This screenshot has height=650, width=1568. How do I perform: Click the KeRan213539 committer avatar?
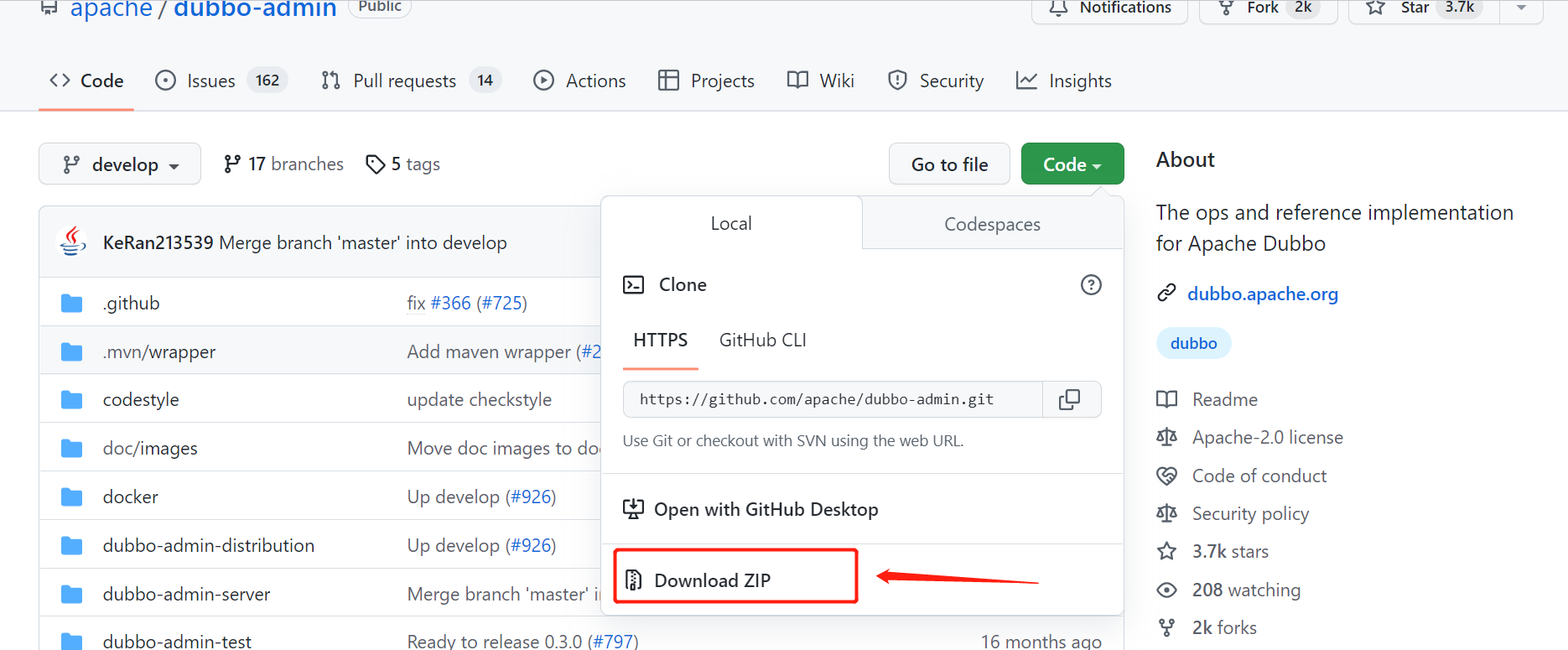click(73, 242)
